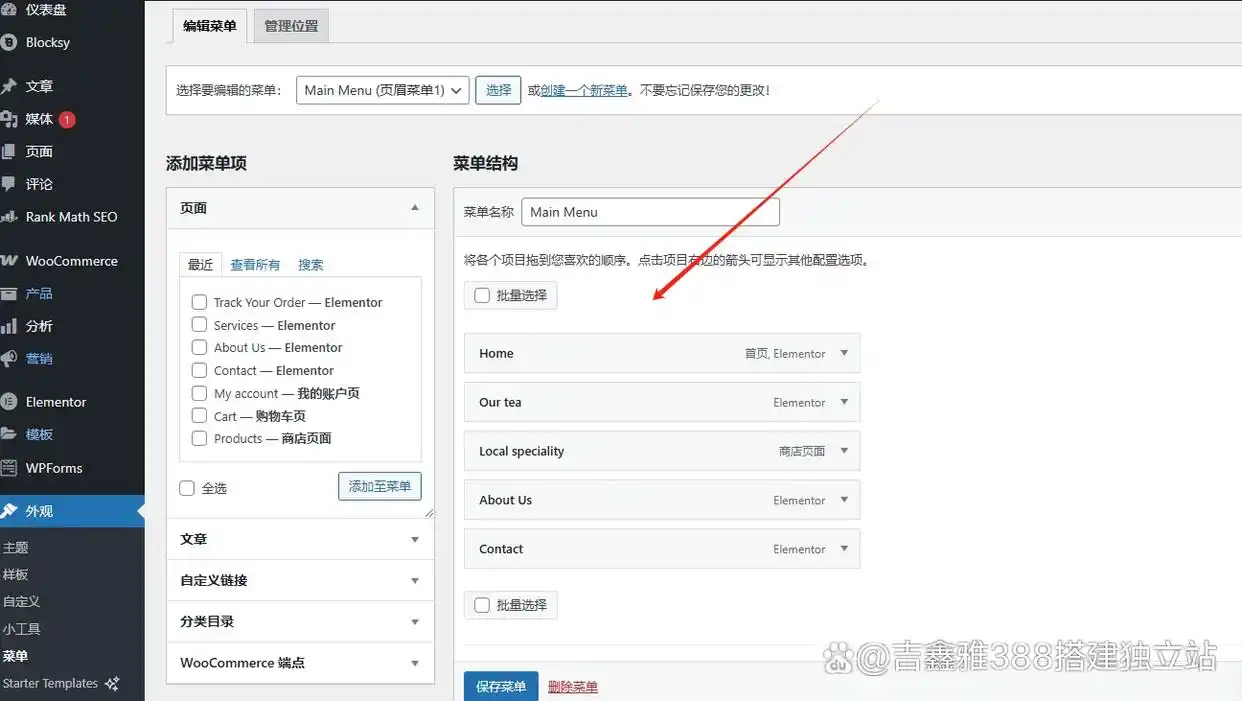Screen dimensions: 1242x701
Task: Open WooCommerce from the sidebar icon
Action: click(9, 261)
